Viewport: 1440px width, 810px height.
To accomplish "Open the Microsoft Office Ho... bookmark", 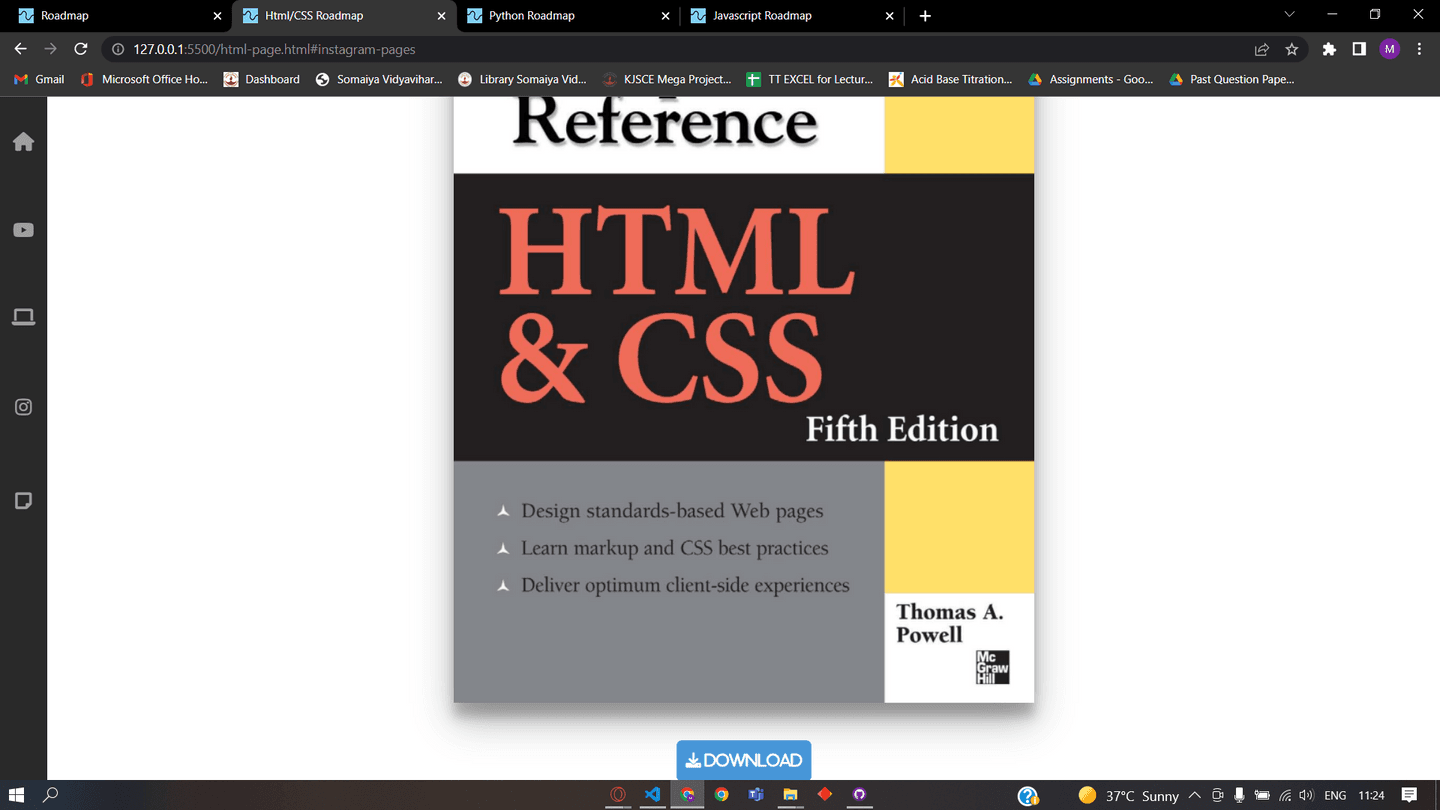I will click(144, 79).
